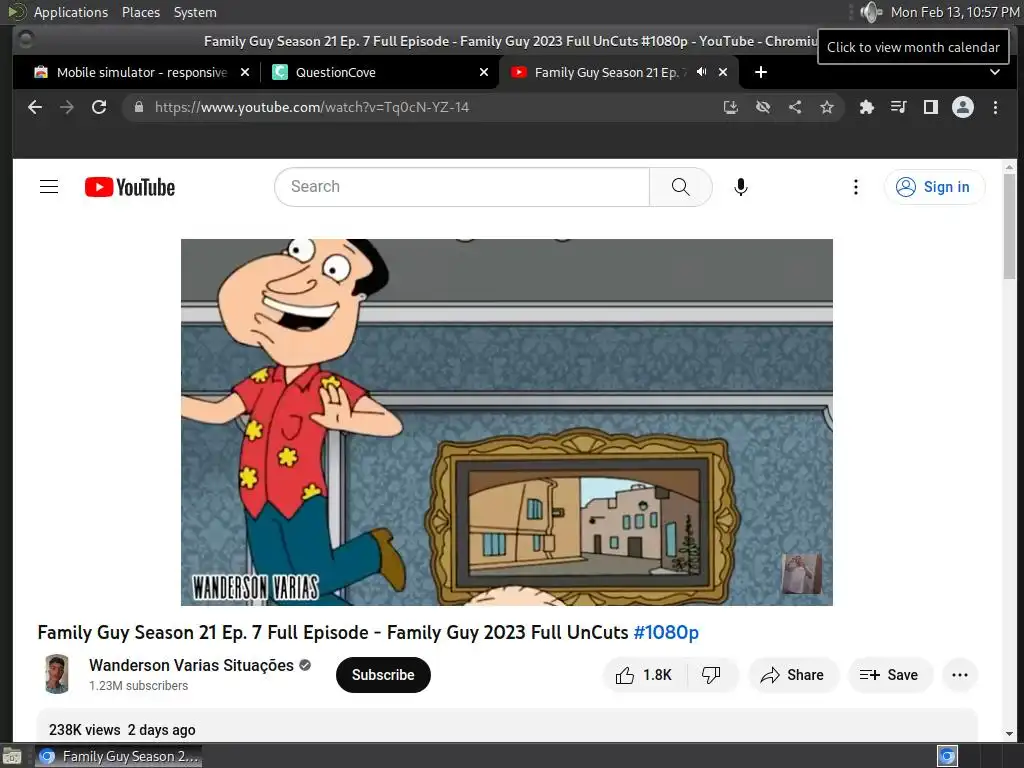
Task: Close the QuestionCove tab
Action: pyautogui.click(x=484, y=72)
